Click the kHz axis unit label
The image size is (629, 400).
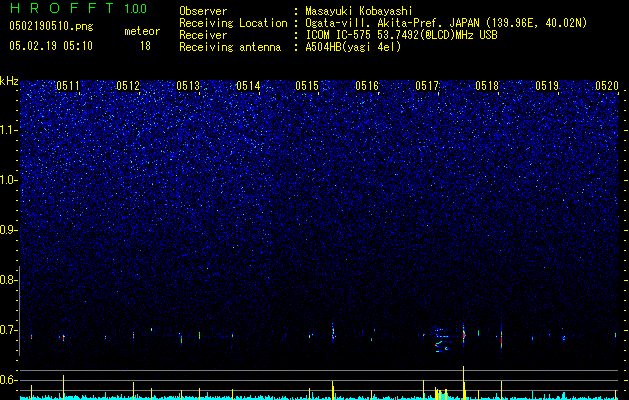(x=9, y=81)
